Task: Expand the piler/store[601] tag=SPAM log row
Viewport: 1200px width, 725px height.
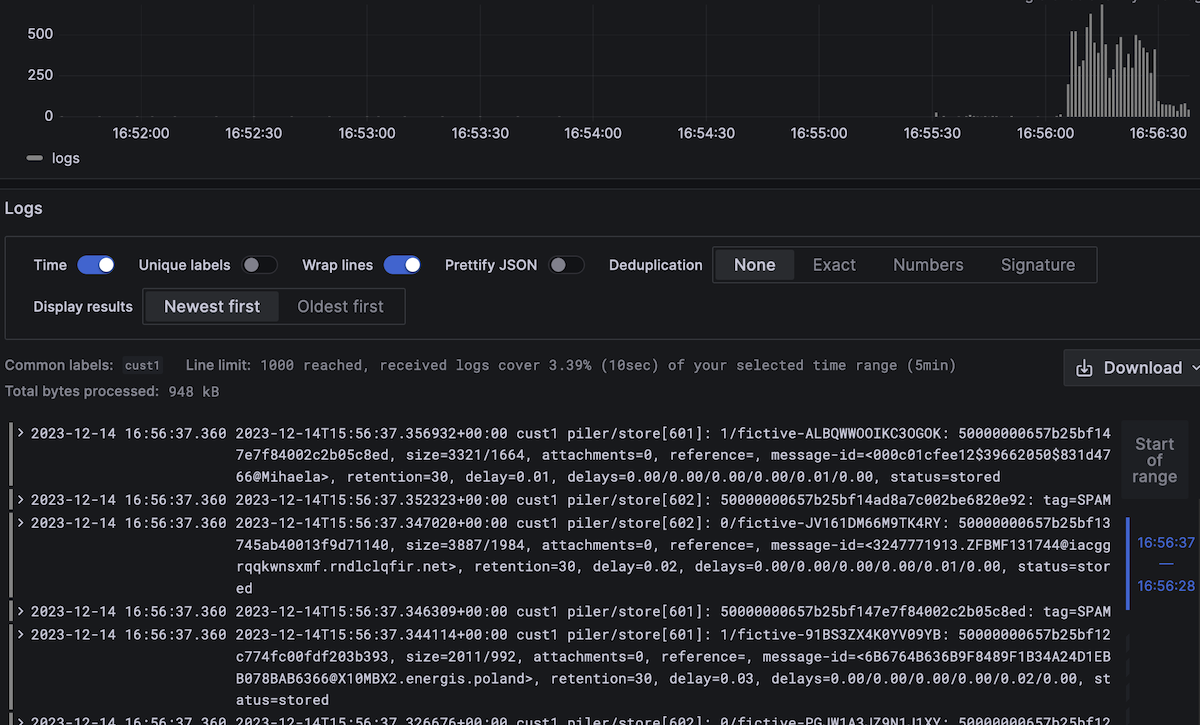Action: pyautogui.click(x=20, y=611)
